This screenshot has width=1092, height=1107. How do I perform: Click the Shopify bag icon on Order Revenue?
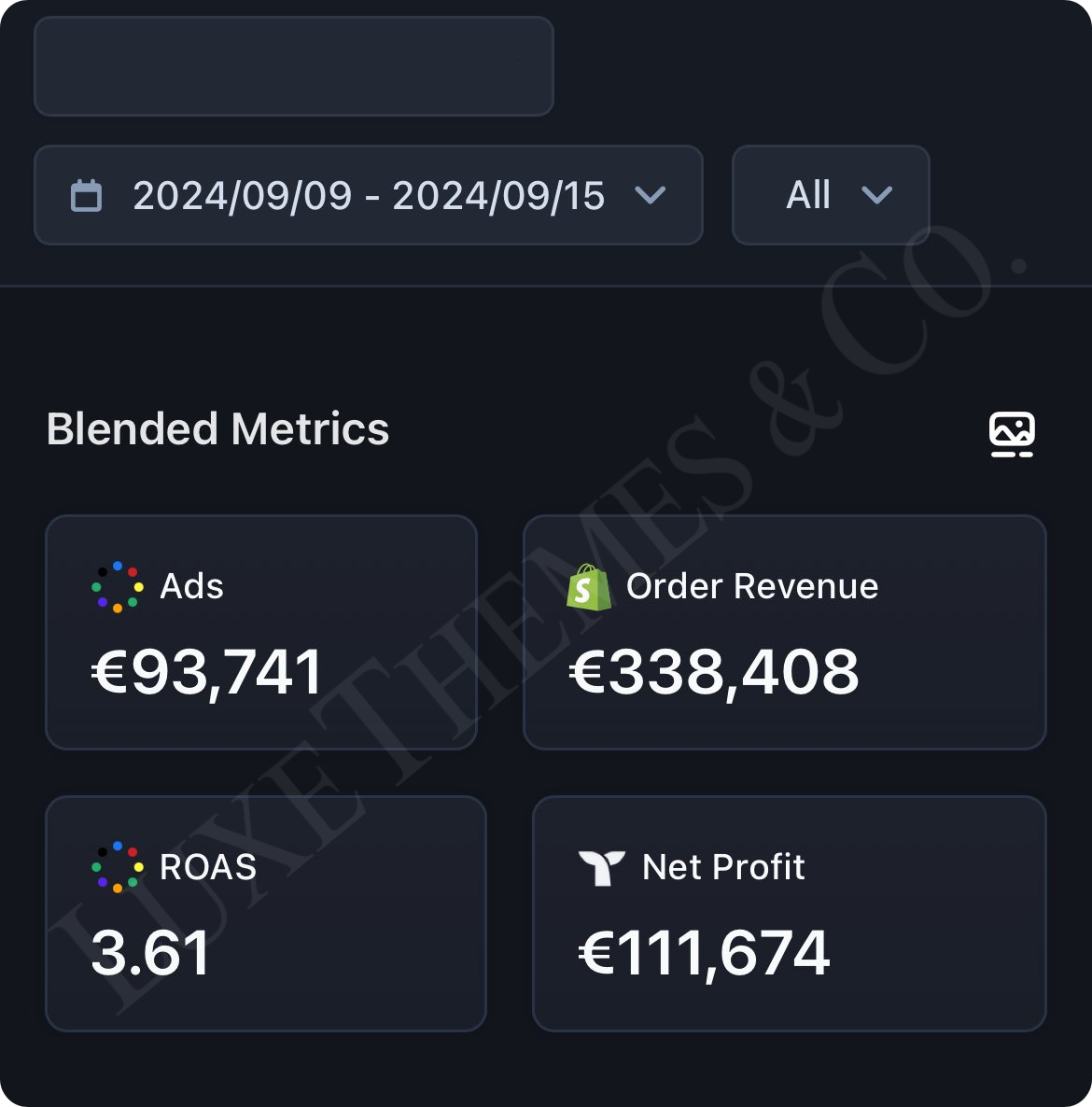click(589, 587)
